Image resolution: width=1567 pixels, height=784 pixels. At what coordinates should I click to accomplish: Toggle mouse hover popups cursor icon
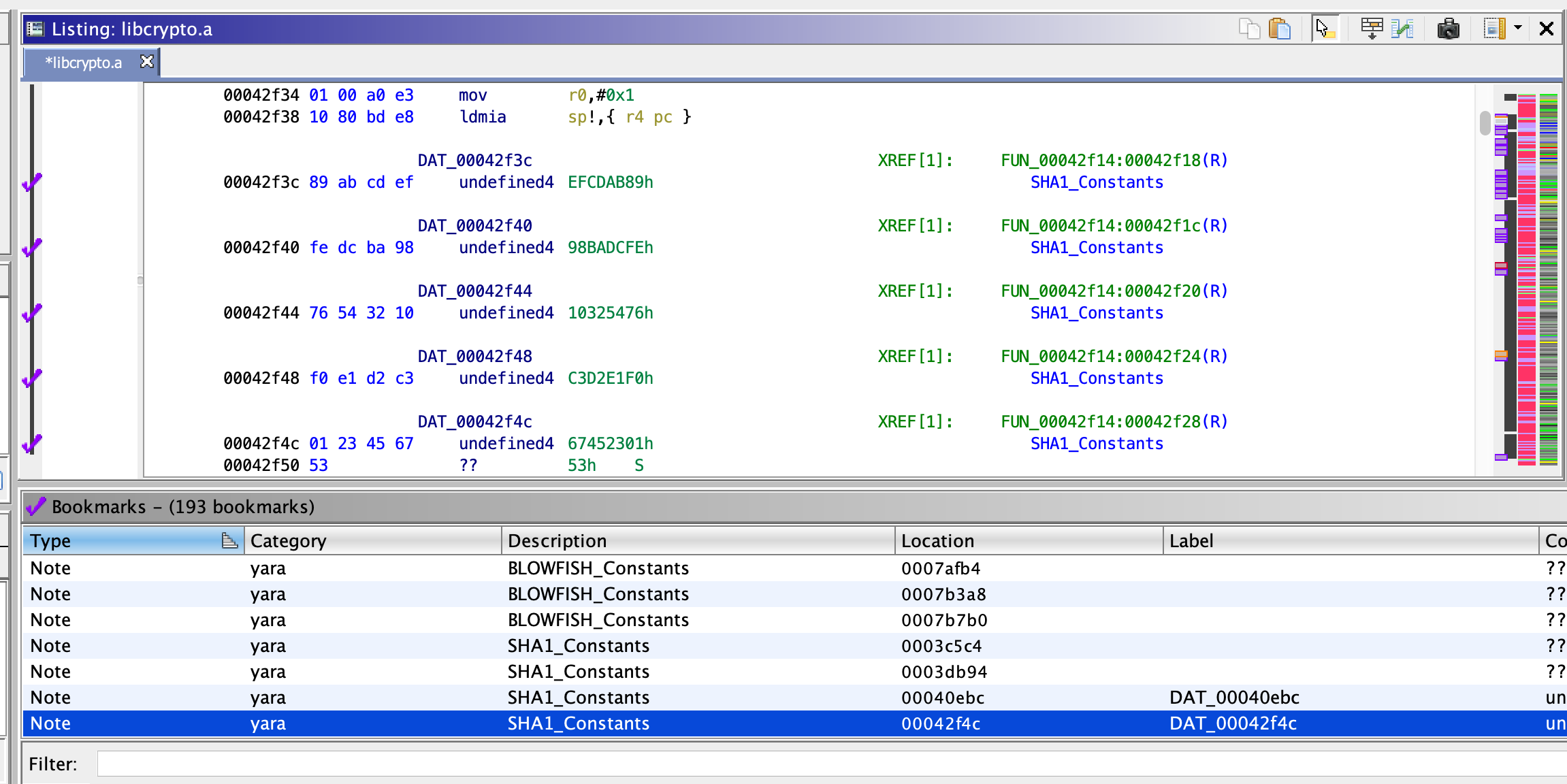pyautogui.click(x=1324, y=29)
